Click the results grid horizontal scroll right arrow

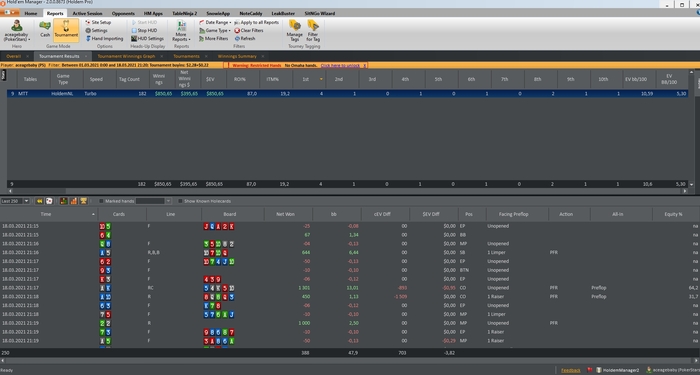click(x=685, y=191)
